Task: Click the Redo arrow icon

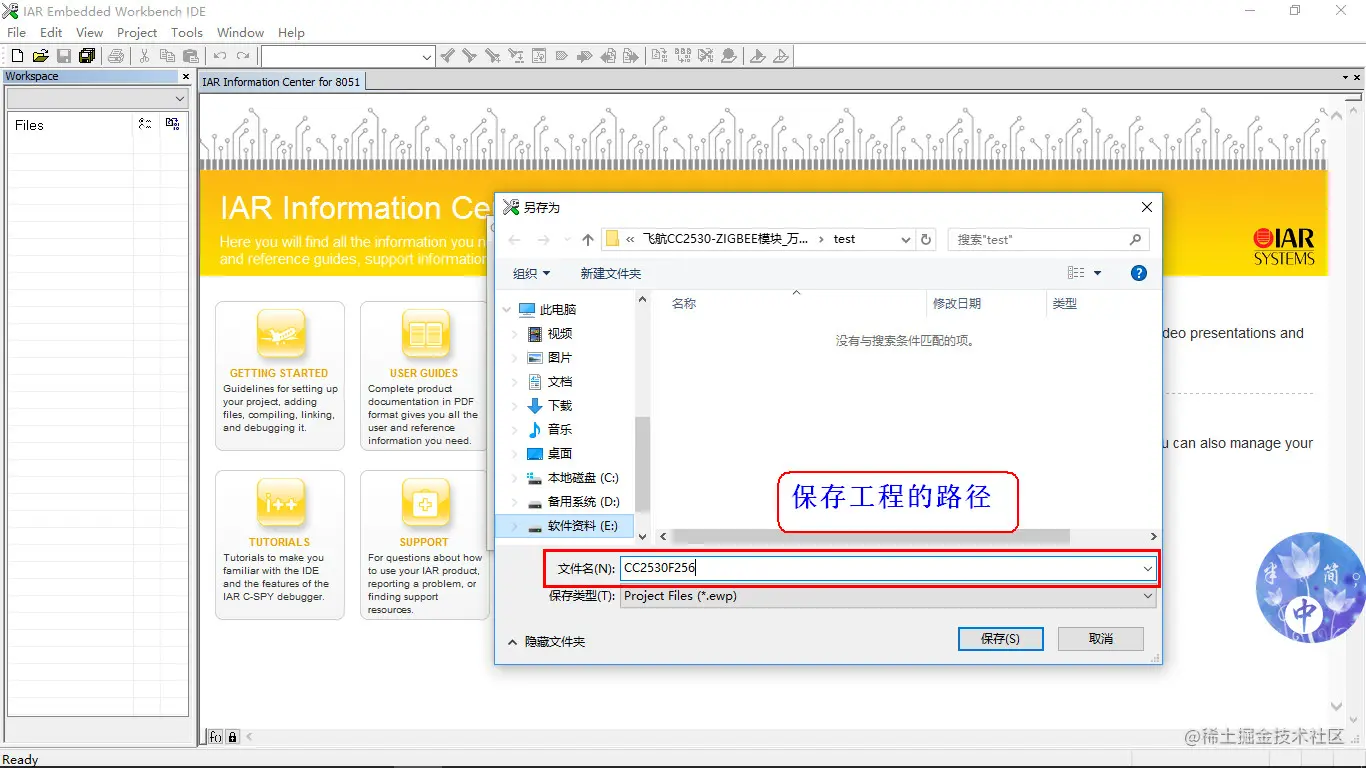Action: point(243,56)
